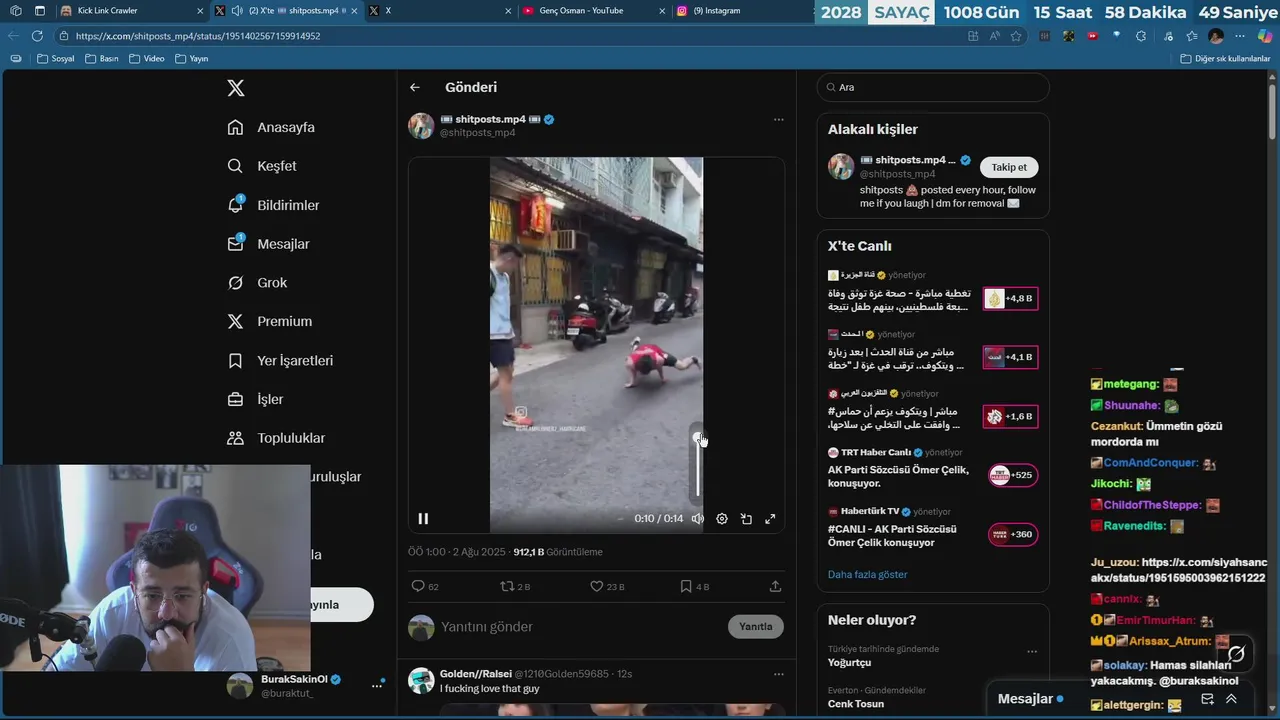Open the Copilot icon in browser toolbar
This screenshot has width=1280, height=720.
[x=1265, y=35]
